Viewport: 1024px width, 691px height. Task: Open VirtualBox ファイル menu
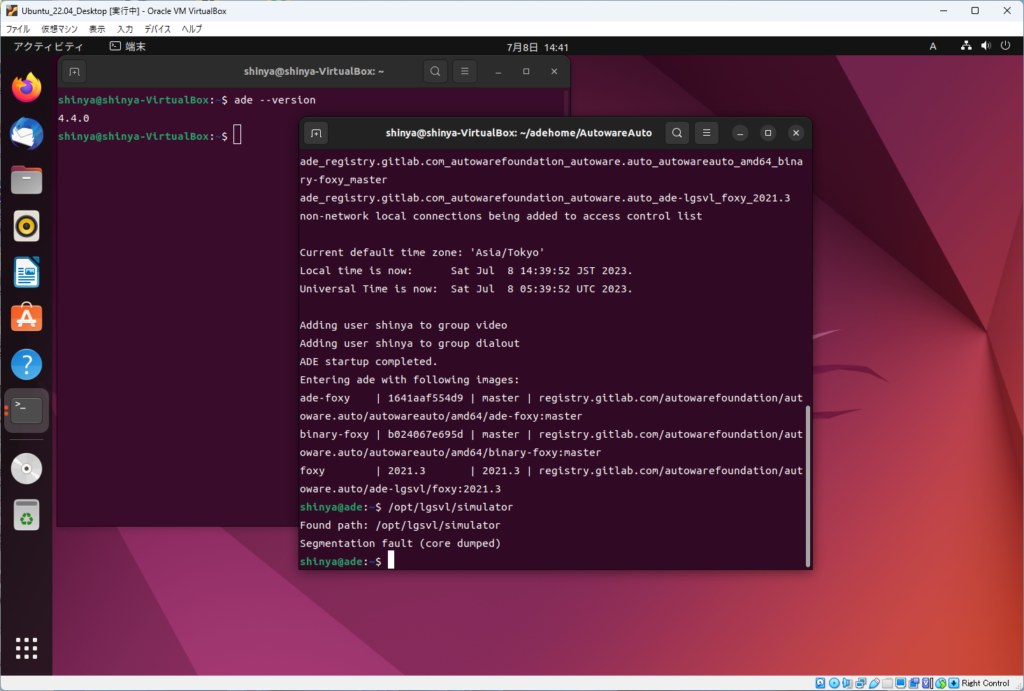pyautogui.click(x=18, y=29)
